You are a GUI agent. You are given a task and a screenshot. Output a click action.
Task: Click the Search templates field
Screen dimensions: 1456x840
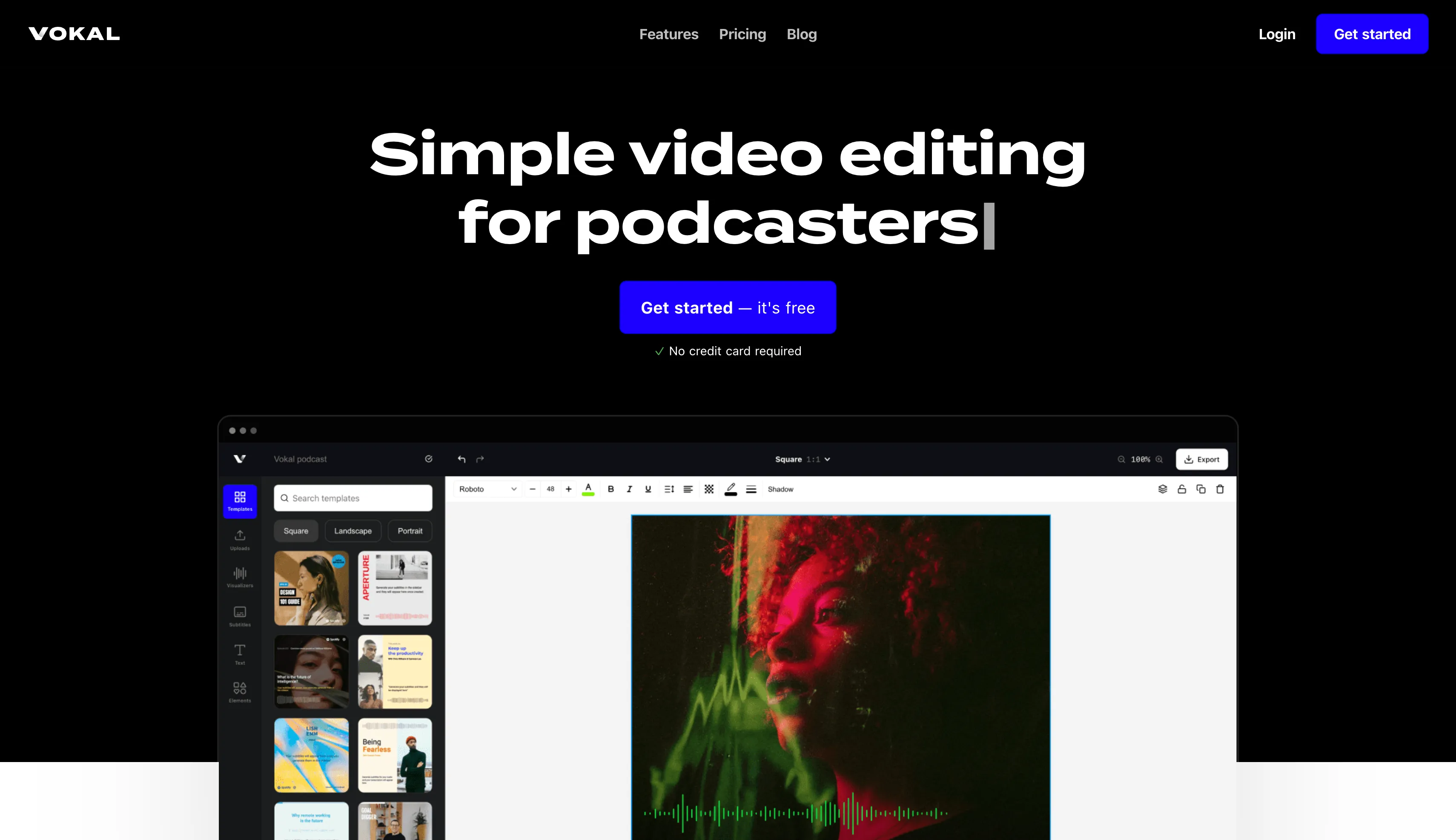[x=353, y=498]
